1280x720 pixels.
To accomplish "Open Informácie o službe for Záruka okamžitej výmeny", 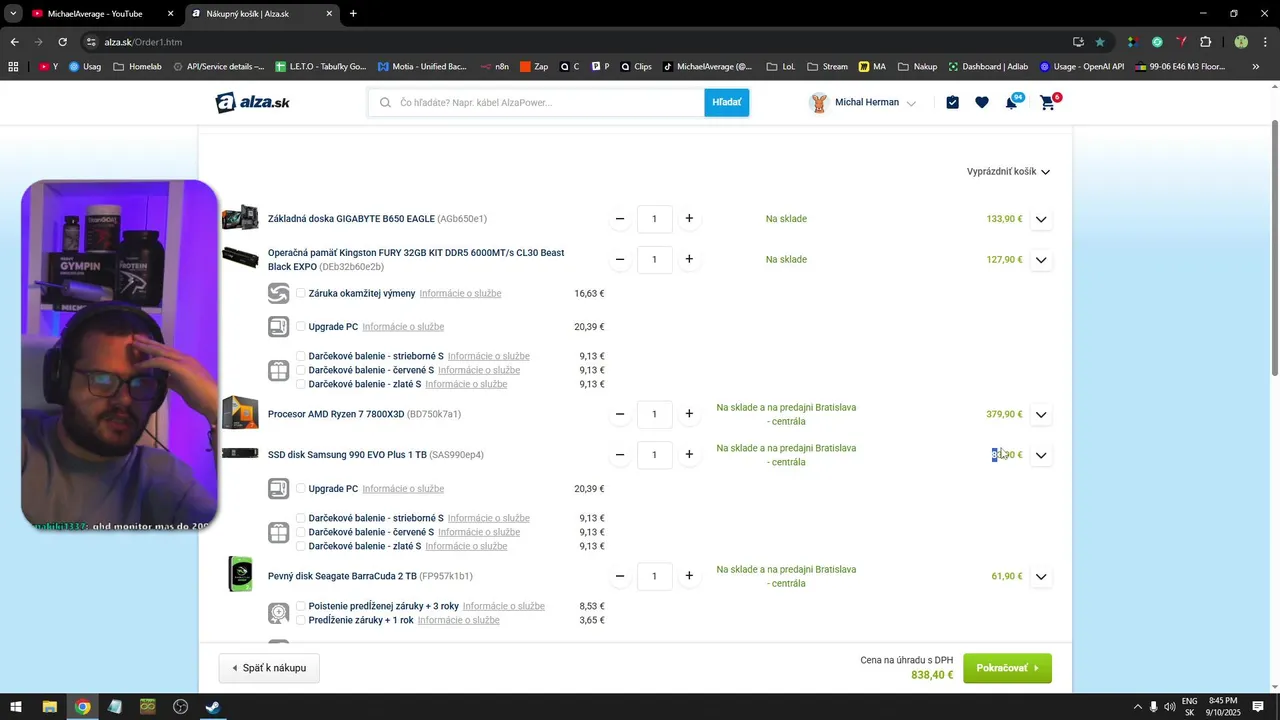I will pos(460,293).
